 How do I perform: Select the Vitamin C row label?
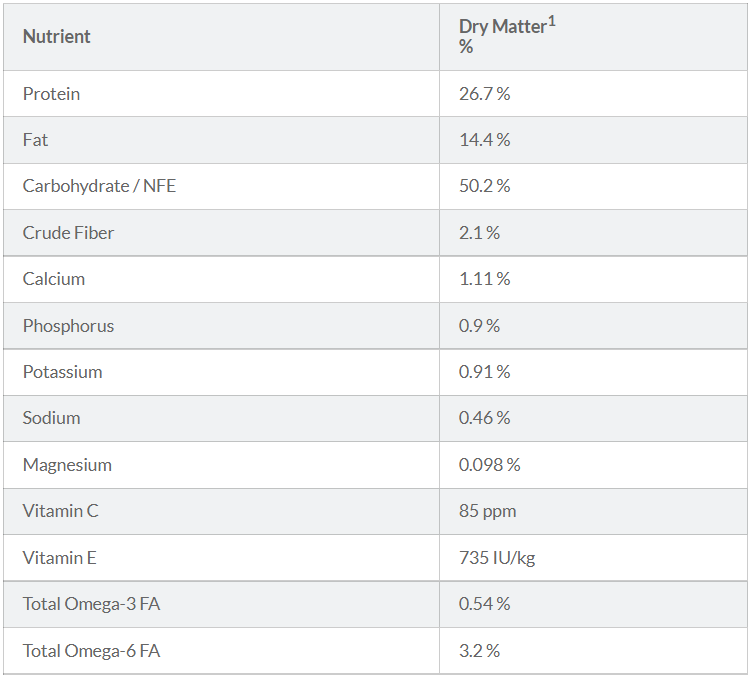click(x=61, y=511)
